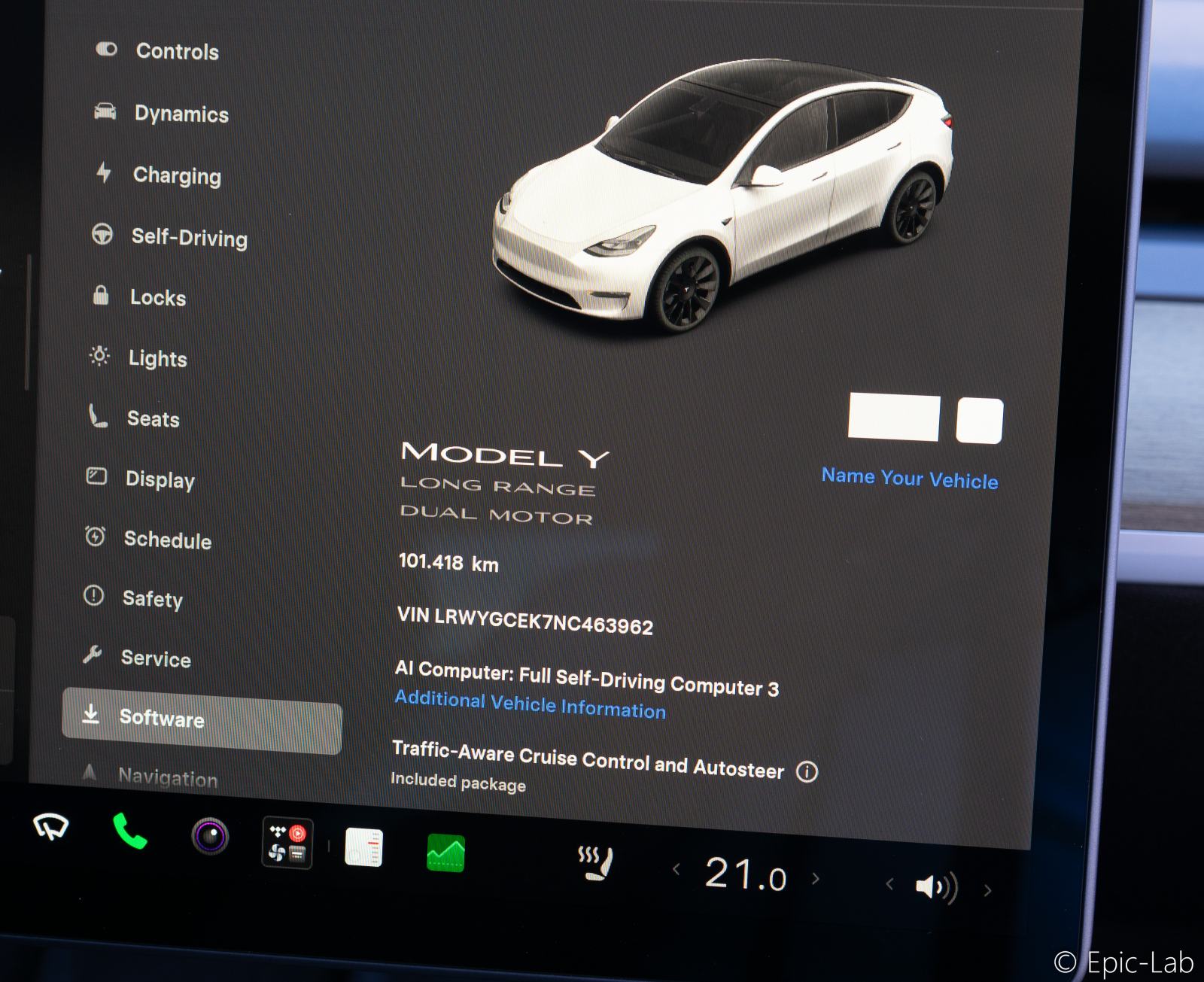Click the Seats seat icon
1204x982 pixels.
(98, 415)
